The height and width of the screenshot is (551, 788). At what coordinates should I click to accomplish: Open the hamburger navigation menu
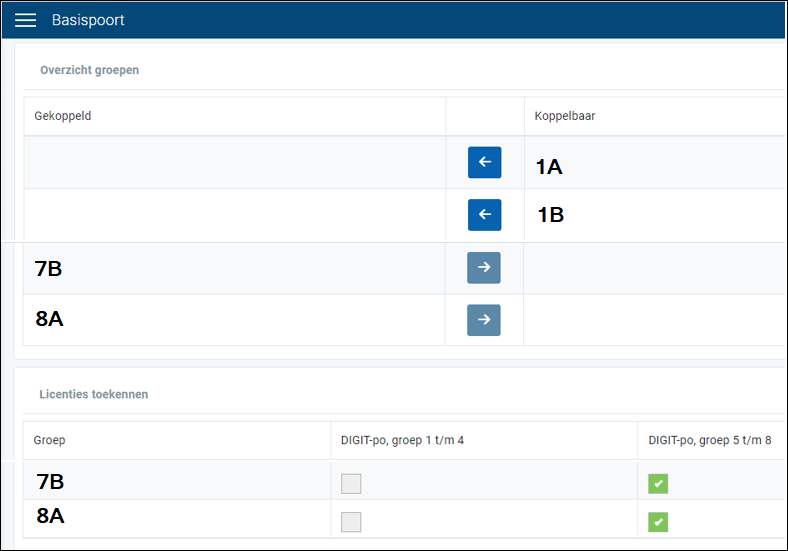[x=25, y=21]
